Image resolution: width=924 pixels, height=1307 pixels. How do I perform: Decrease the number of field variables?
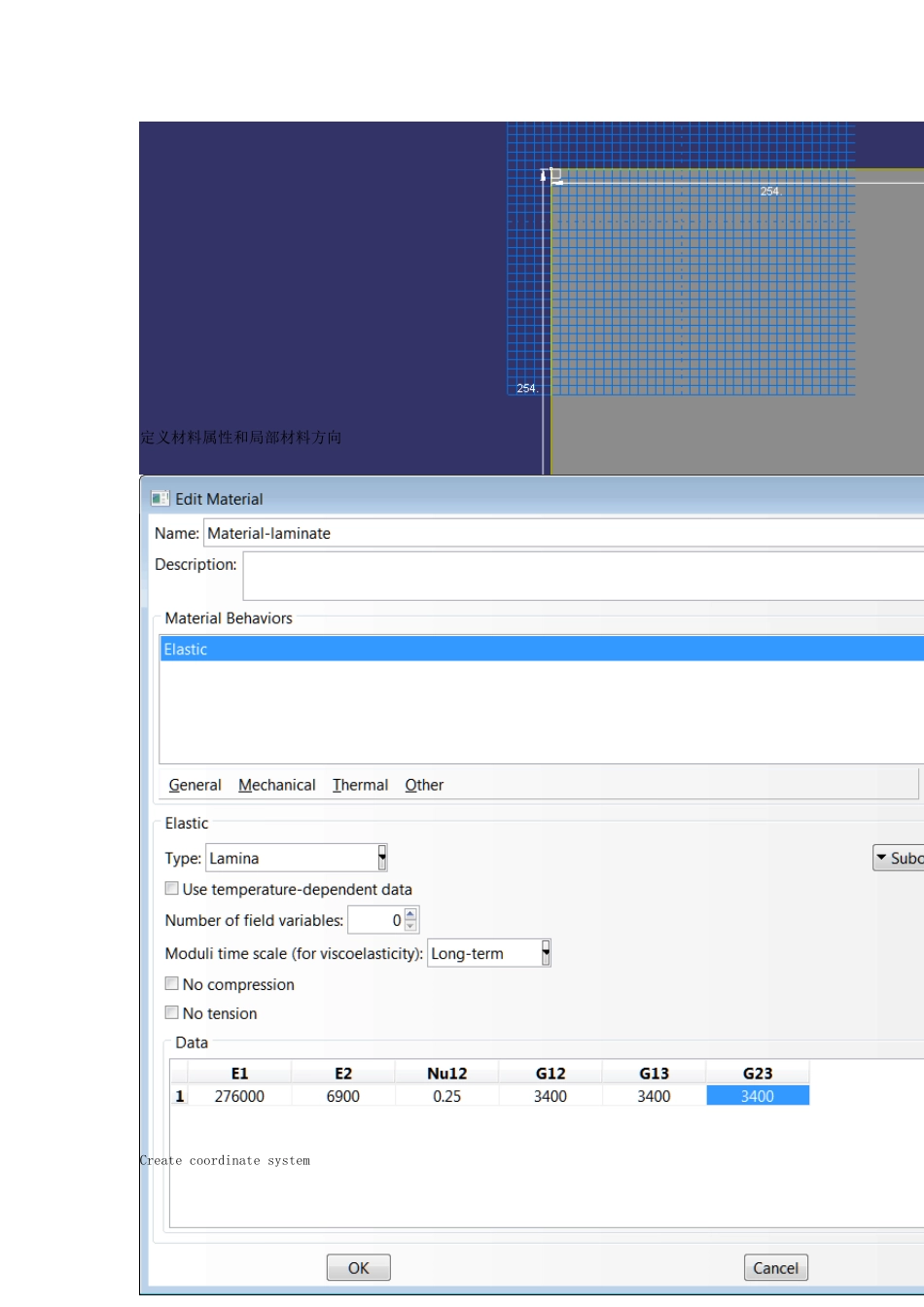(x=410, y=926)
